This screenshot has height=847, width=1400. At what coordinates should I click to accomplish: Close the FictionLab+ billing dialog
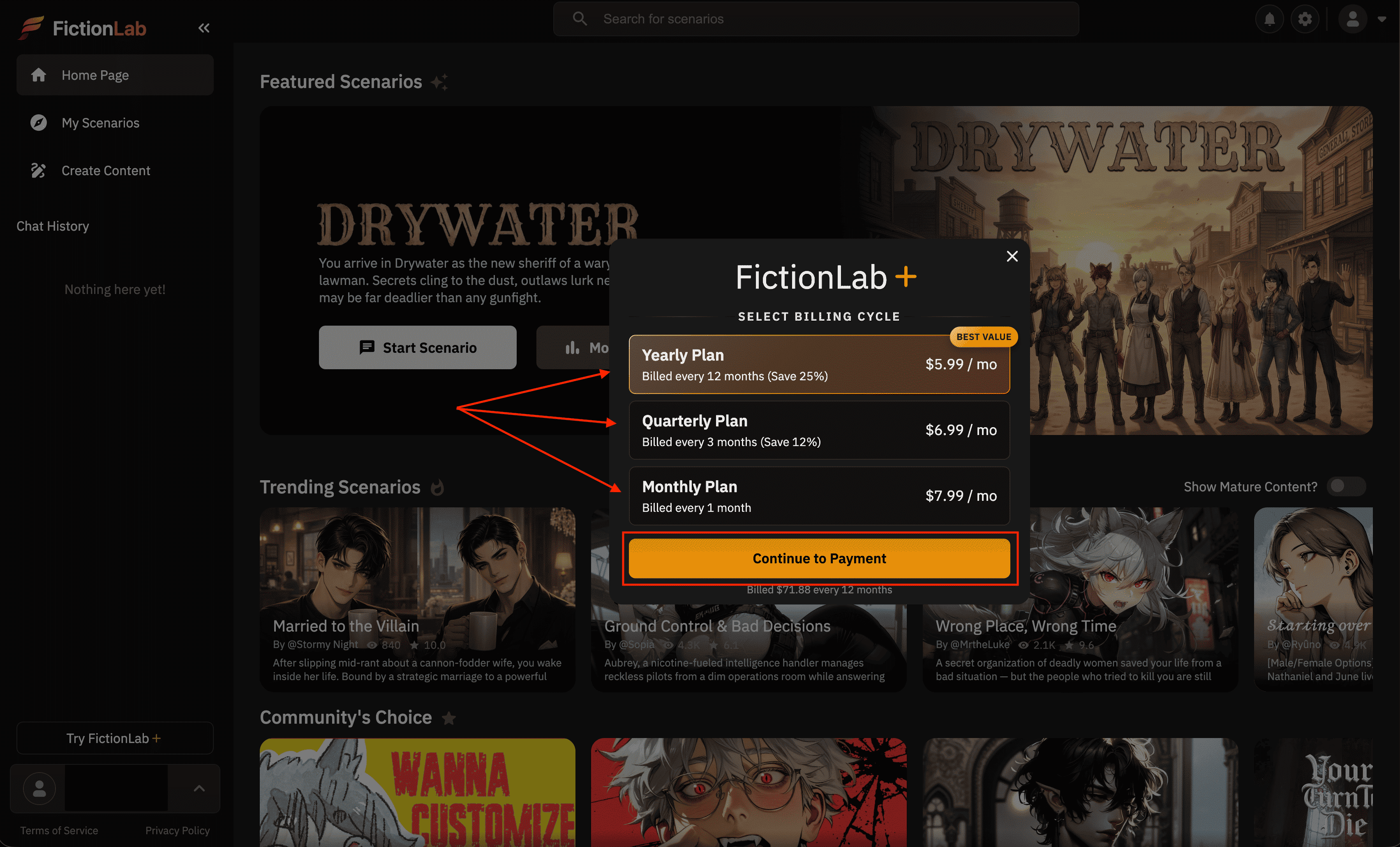[1012, 257]
